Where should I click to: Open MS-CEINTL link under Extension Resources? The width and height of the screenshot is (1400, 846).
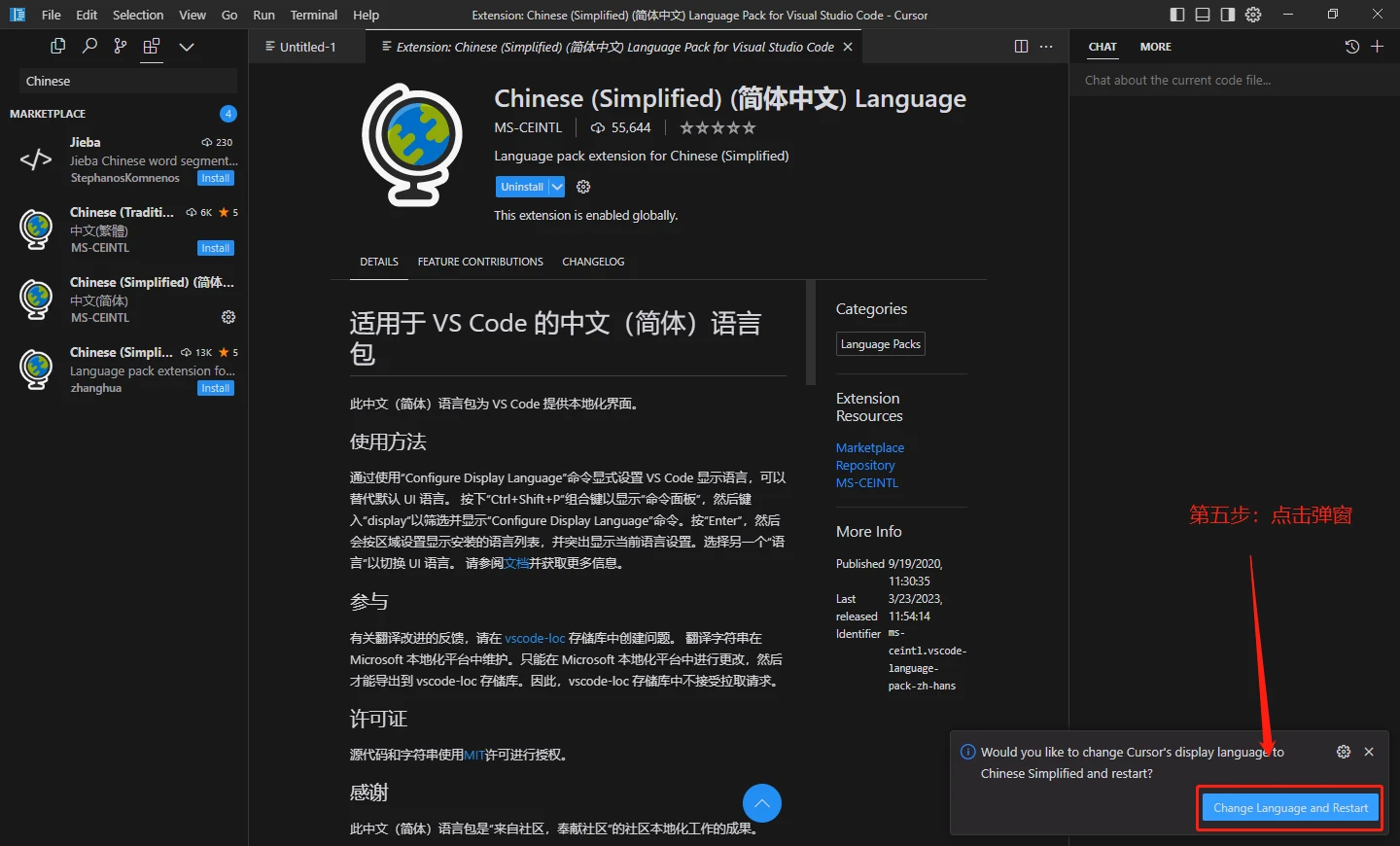click(x=867, y=482)
